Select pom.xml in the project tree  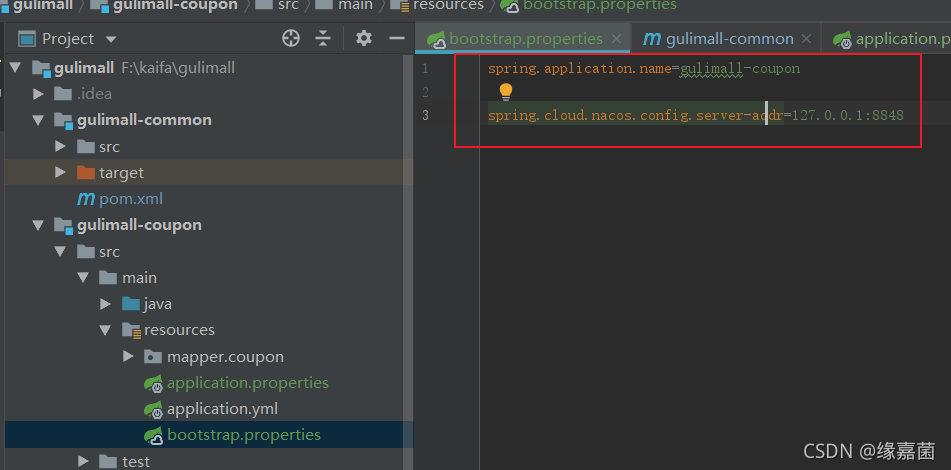point(131,199)
